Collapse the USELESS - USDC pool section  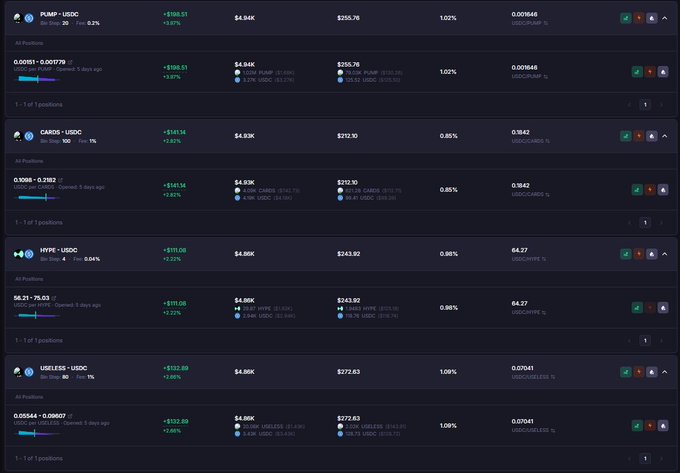pos(665,372)
